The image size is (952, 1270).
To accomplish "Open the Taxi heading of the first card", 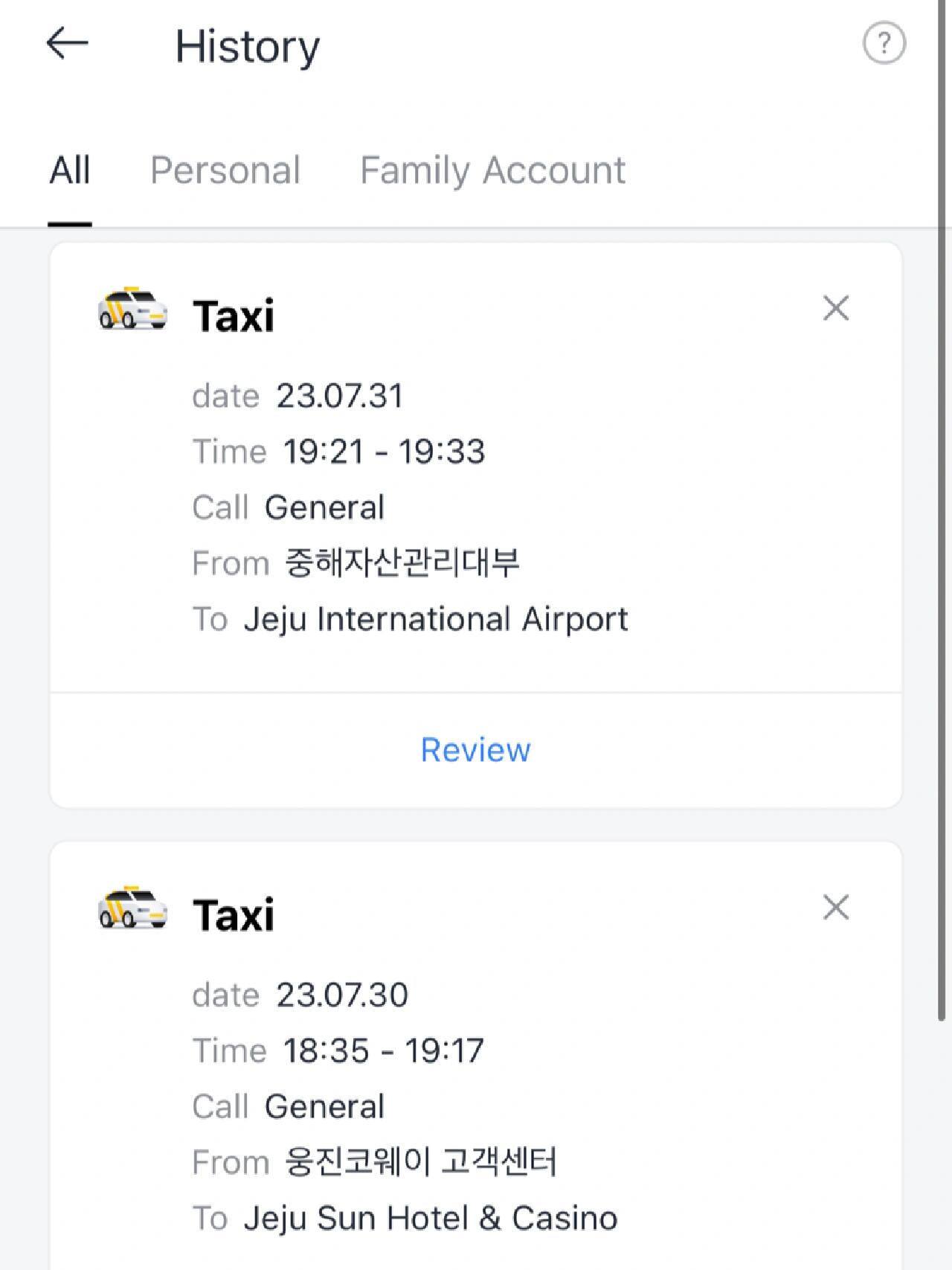I will pyautogui.click(x=234, y=316).
